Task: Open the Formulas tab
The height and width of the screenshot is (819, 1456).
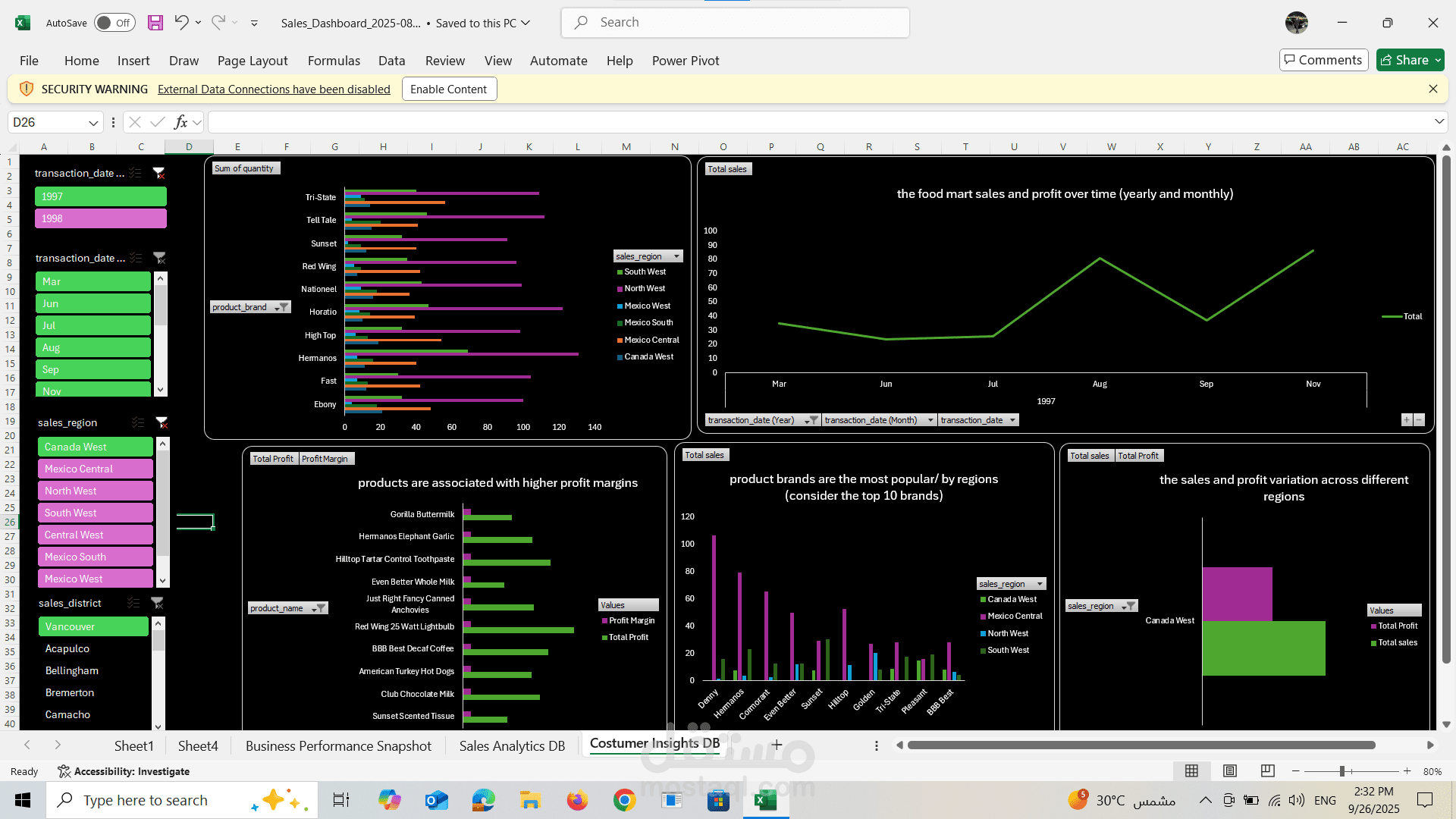Action: pyautogui.click(x=334, y=61)
